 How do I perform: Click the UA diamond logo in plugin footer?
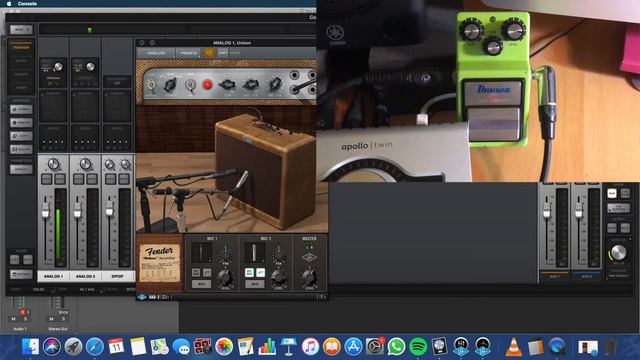142,297
